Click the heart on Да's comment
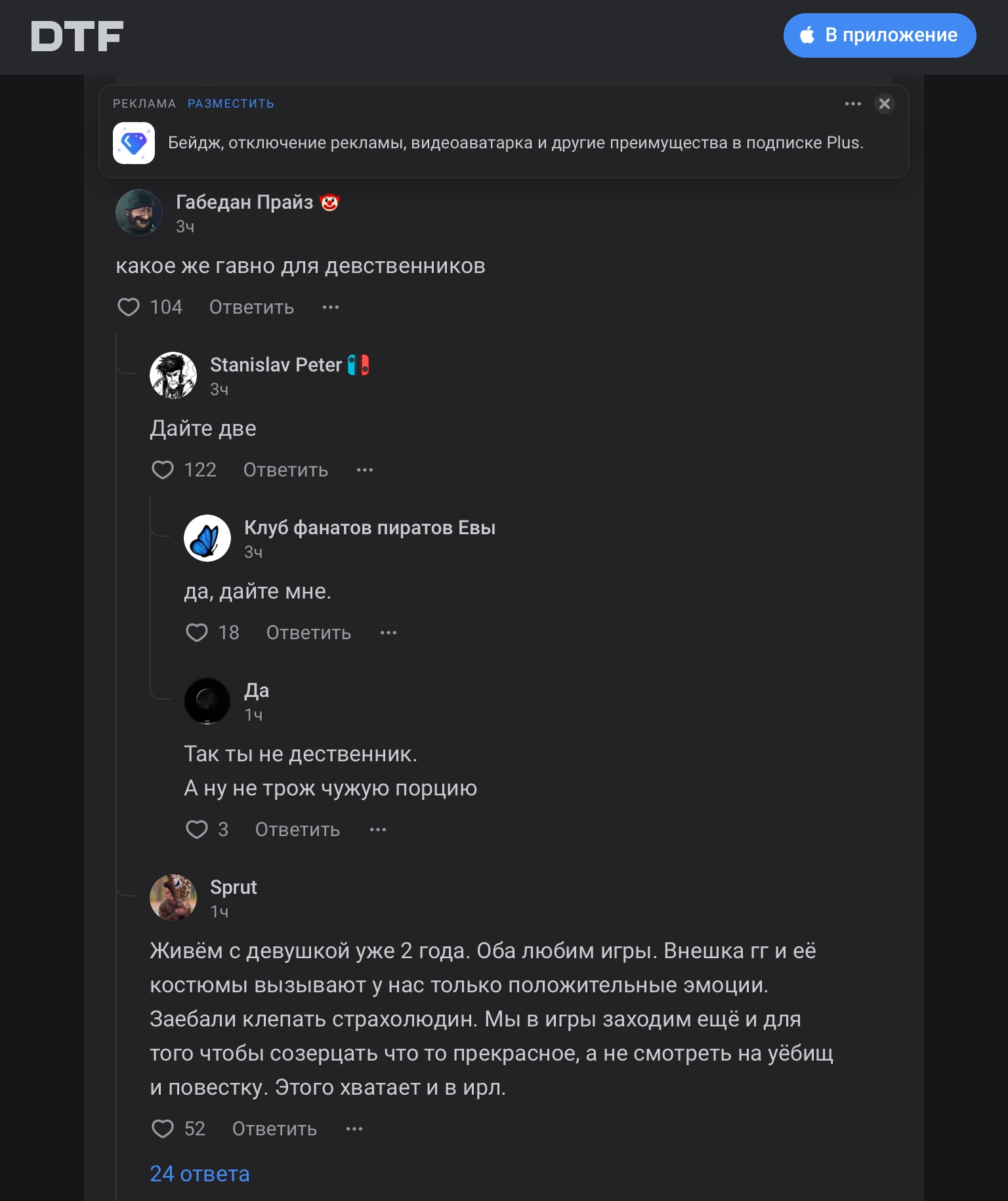Image resolution: width=1008 pixels, height=1201 pixels. tap(197, 830)
